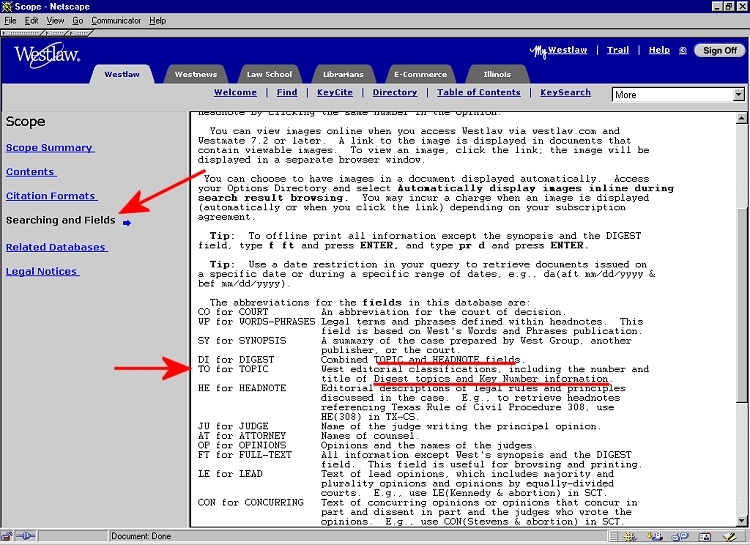The width and height of the screenshot is (750, 545).
Task: Open the Find link
Action: pos(287,92)
